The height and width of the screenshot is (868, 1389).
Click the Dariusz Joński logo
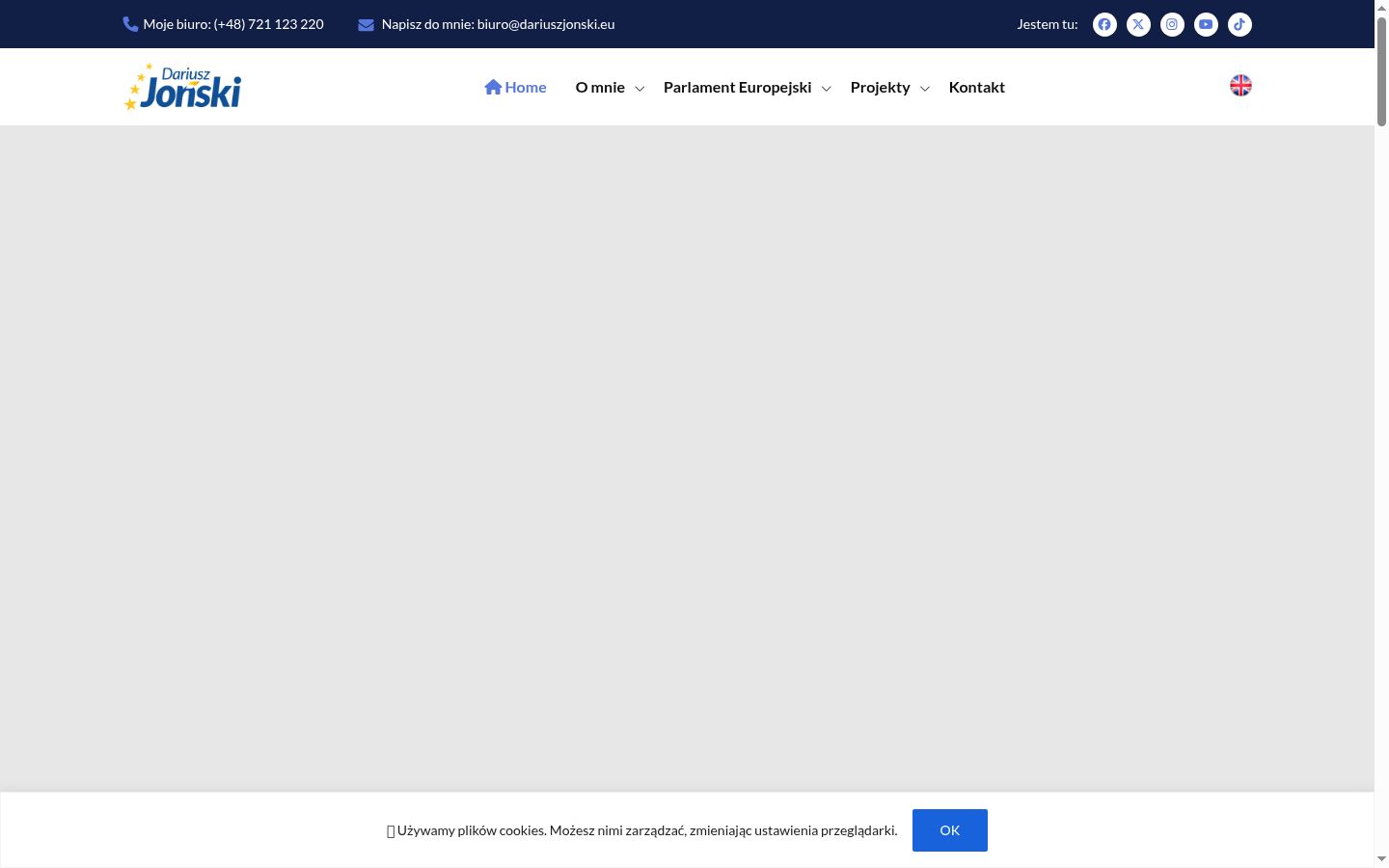[182, 87]
